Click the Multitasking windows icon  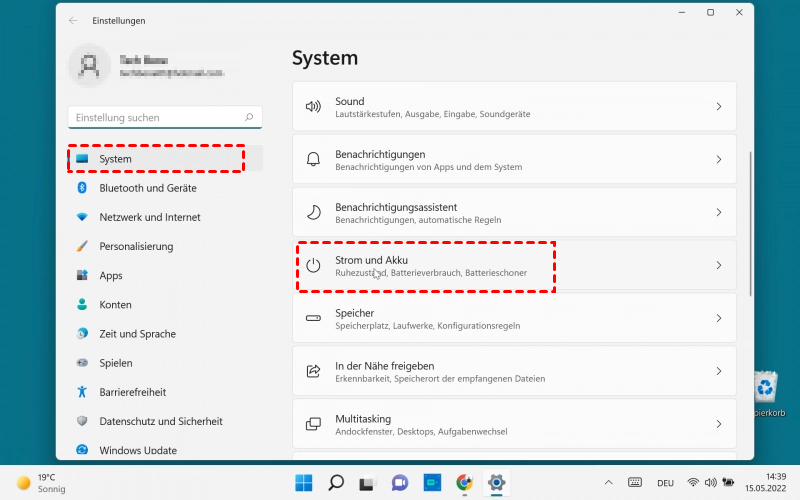pyautogui.click(x=313, y=424)
